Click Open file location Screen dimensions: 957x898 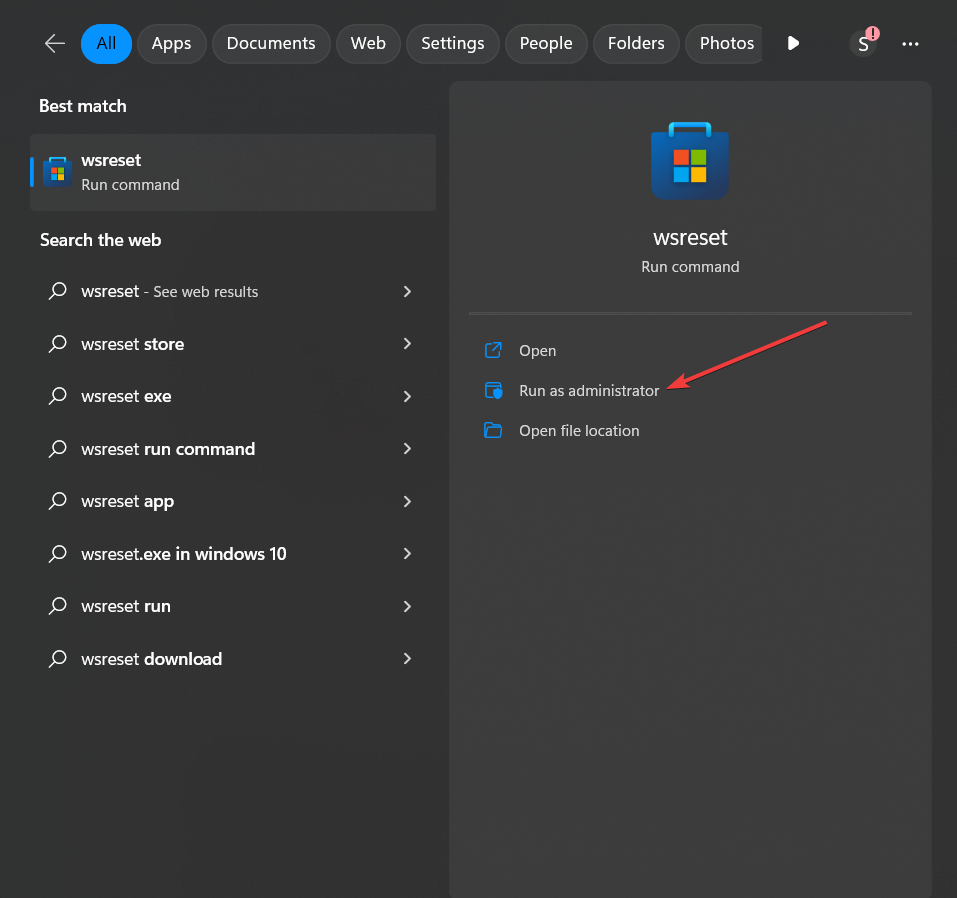[x=579, y=431]
